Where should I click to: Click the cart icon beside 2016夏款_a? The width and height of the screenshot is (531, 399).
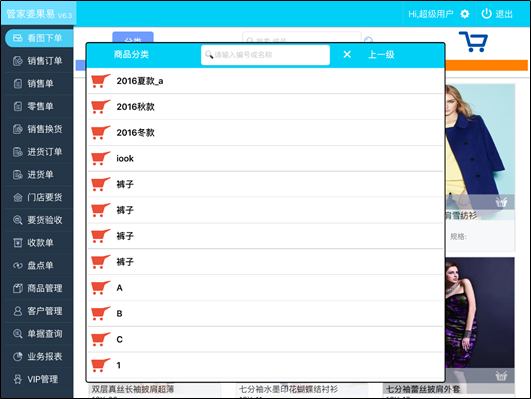pos(101,81)
